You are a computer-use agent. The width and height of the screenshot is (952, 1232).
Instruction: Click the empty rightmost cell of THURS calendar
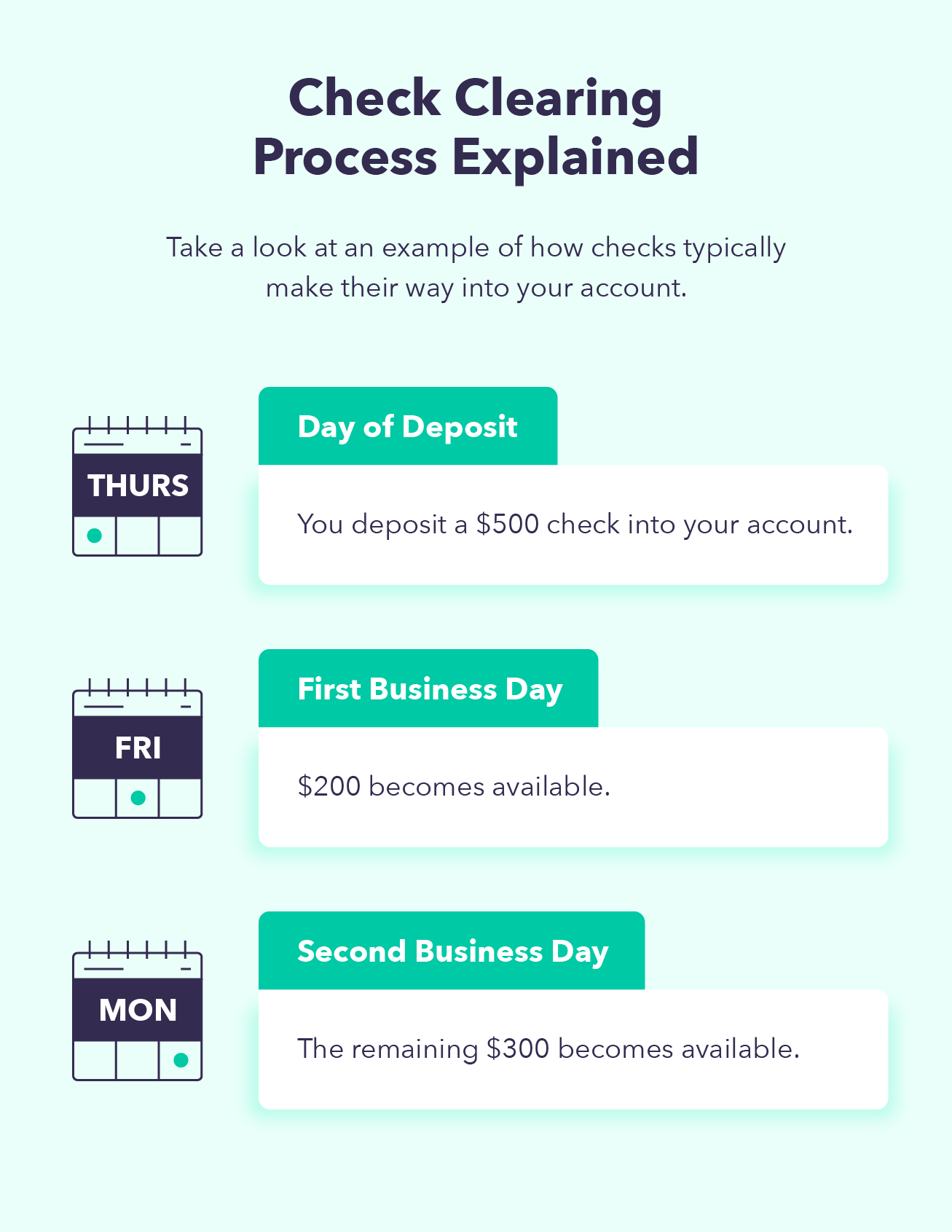coord(180,535)
